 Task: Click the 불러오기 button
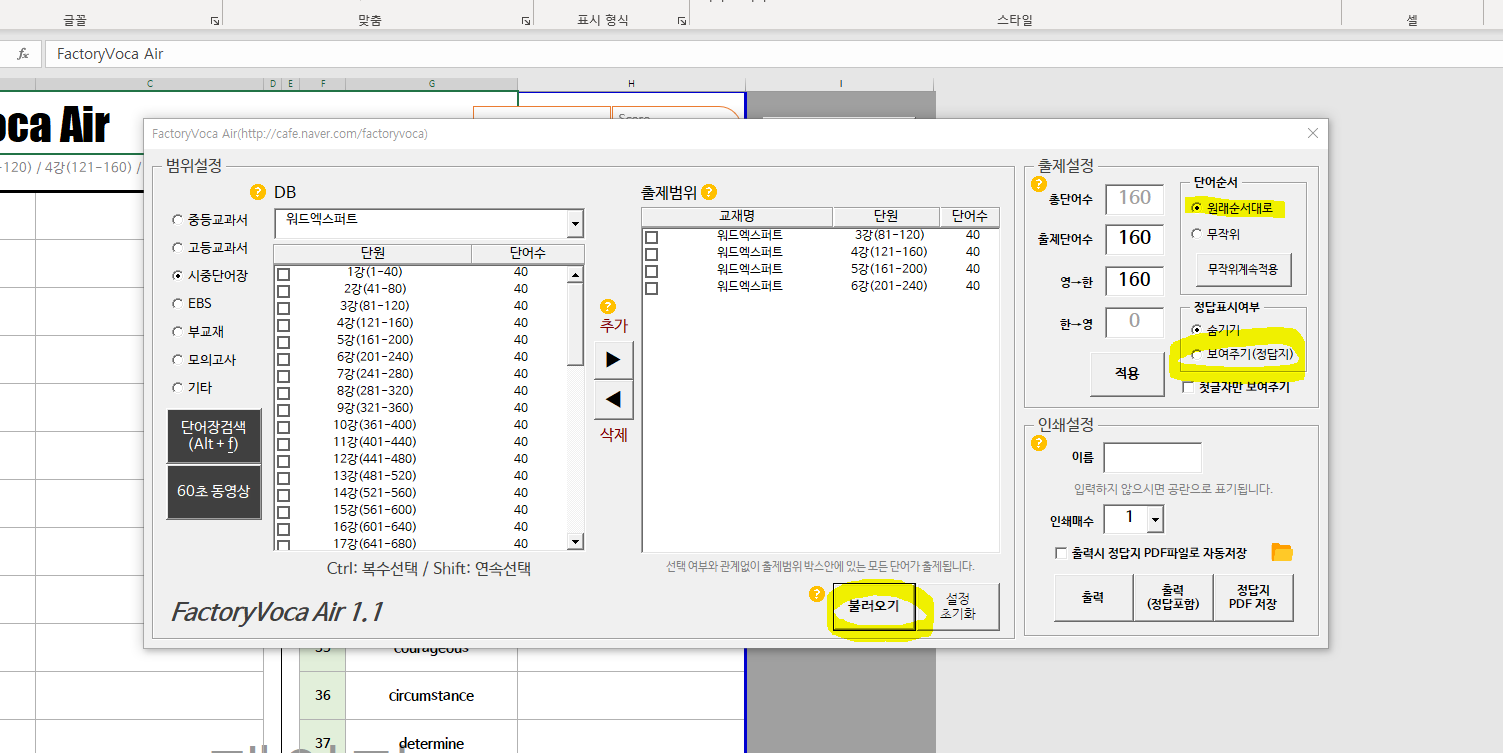tap(873, 606)
